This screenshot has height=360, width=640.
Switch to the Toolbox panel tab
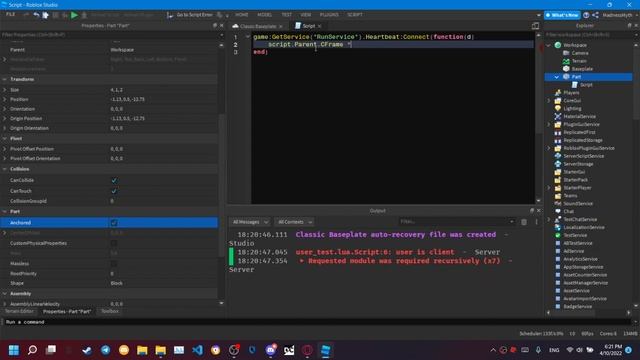click(x=110, y=311)
